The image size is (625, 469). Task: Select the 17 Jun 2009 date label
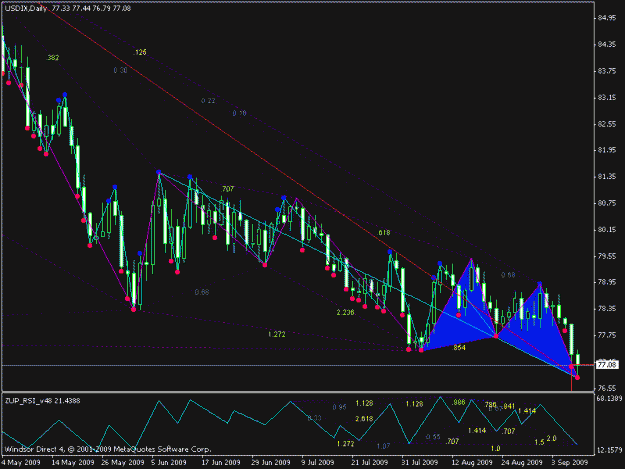(x=221, y=462)
